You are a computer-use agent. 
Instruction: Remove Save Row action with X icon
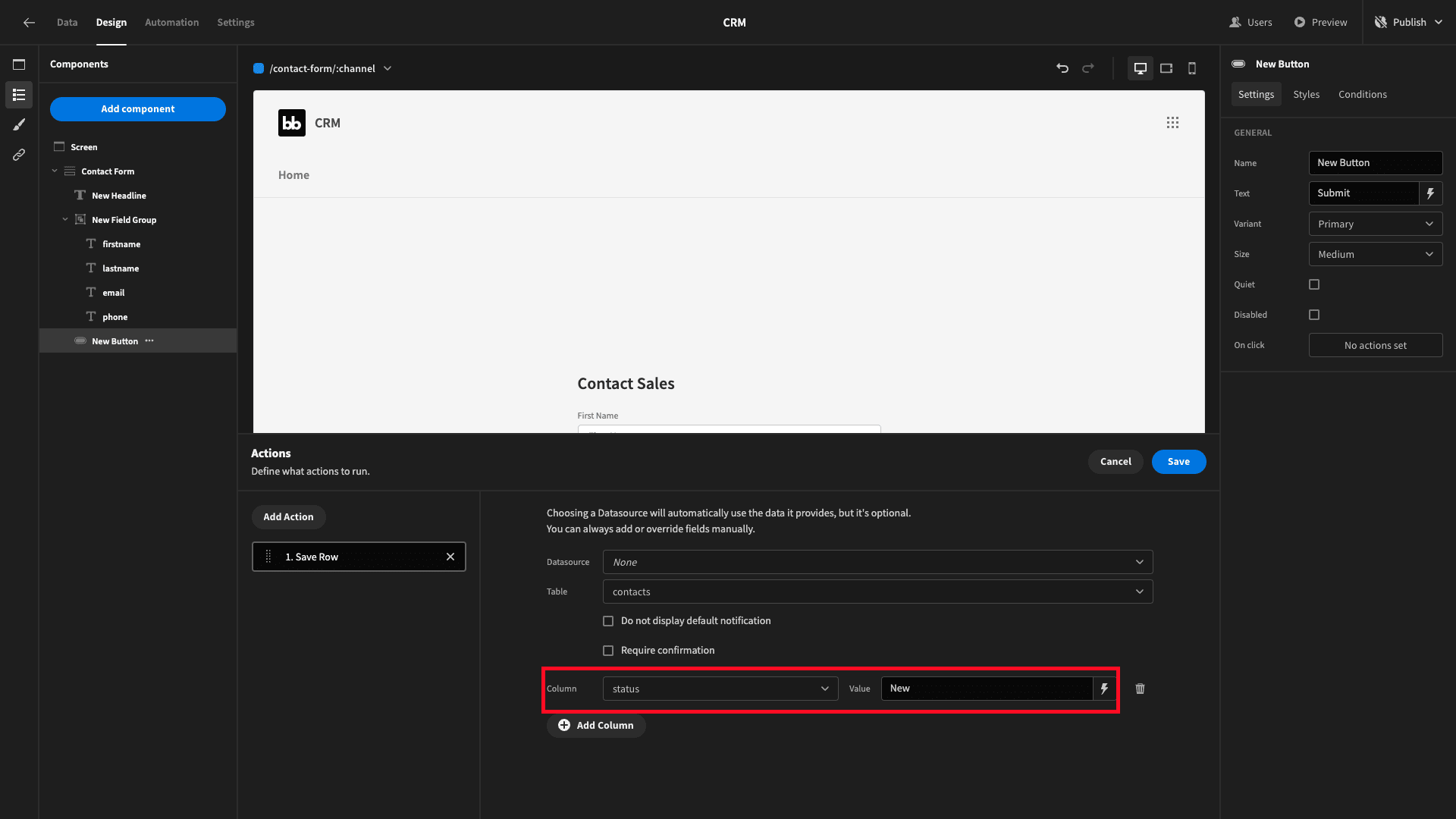[x=450, y=557]
